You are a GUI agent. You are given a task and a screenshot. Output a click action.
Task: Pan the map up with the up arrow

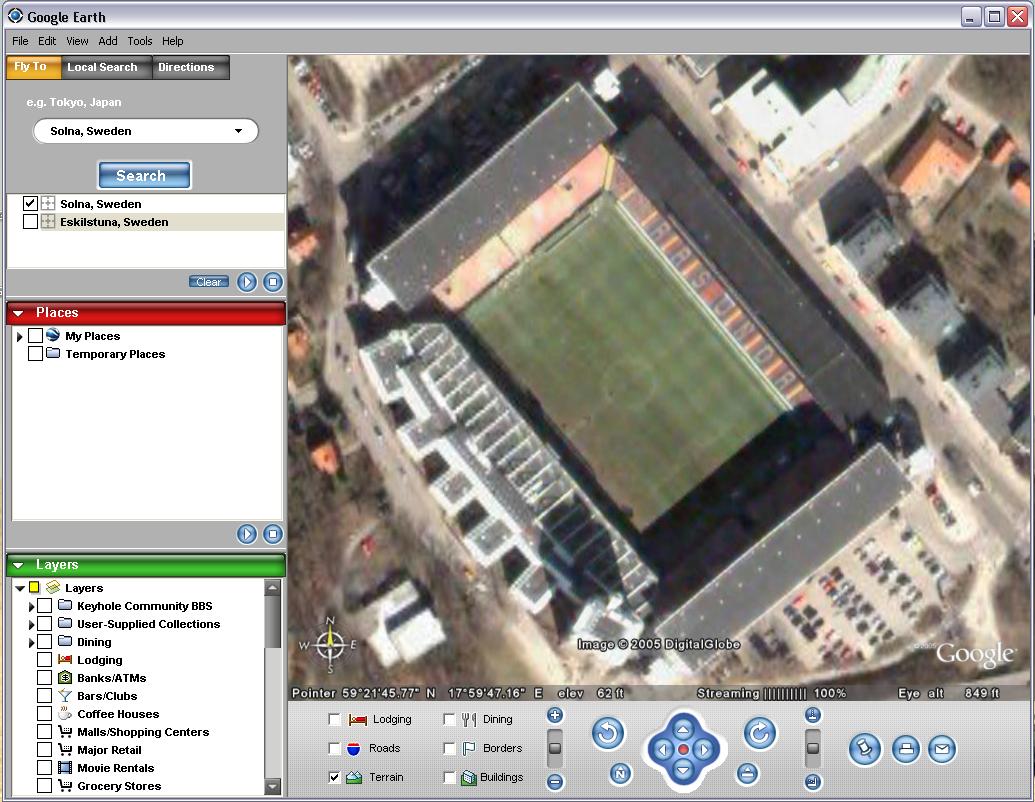pyautogui.click(x=683, y=729)
